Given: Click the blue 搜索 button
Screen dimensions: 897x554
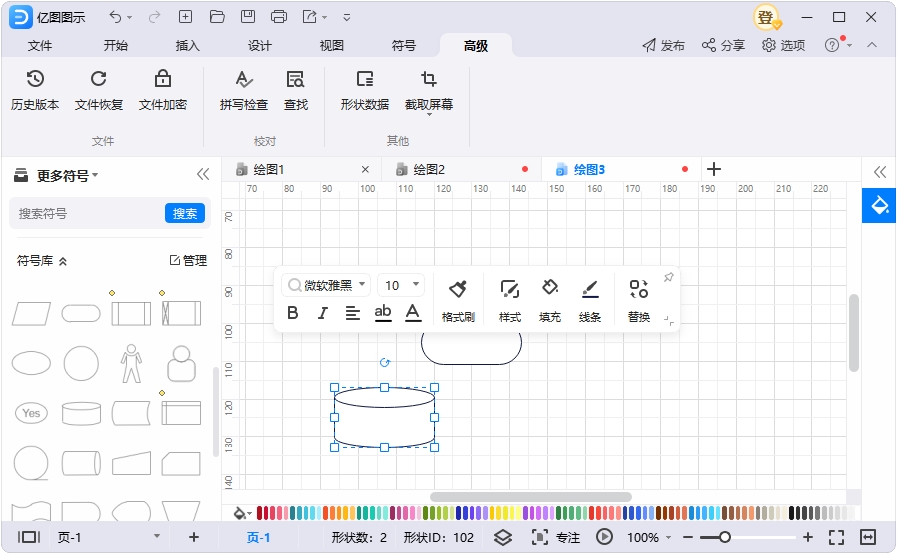Looking at the screenshot, I should 185,213.
